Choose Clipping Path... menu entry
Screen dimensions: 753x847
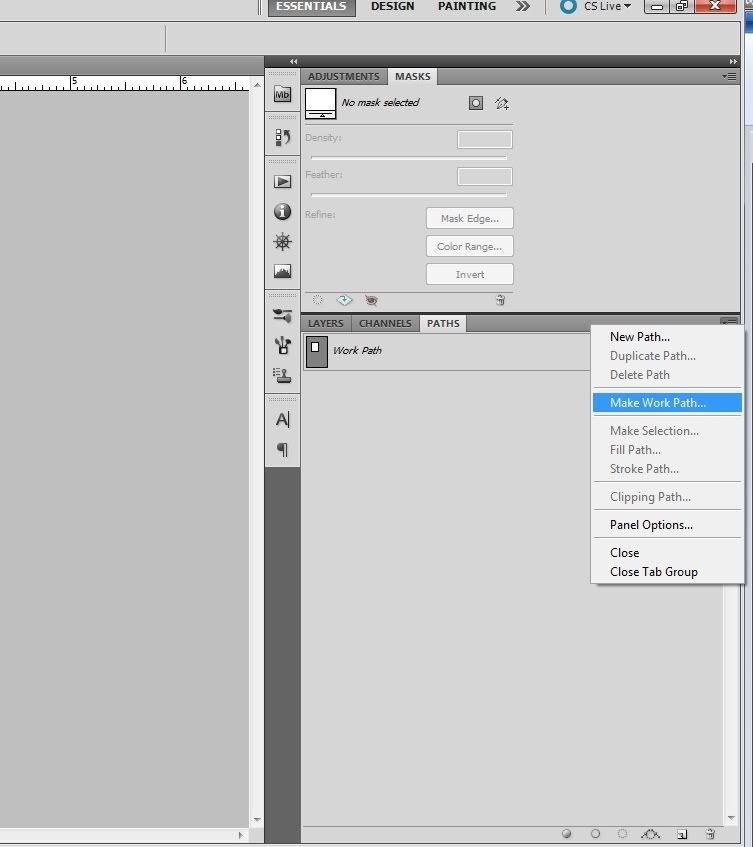pos(667,496)
